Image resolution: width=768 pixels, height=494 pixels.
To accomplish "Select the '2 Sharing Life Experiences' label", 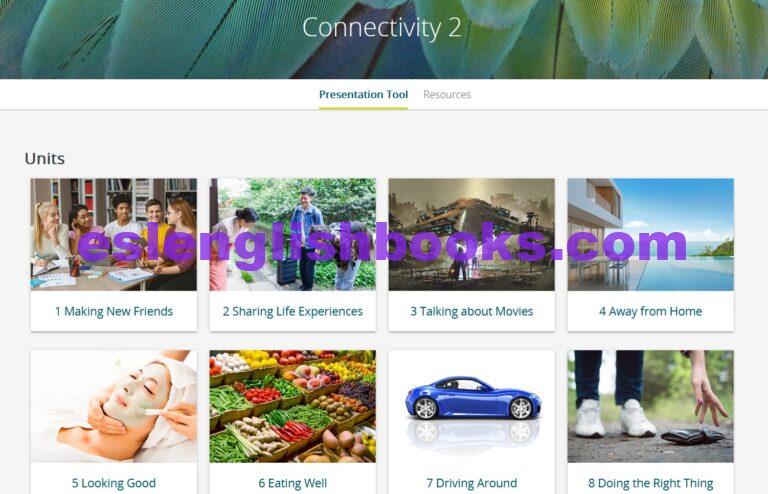I will (x=292, y=311).
